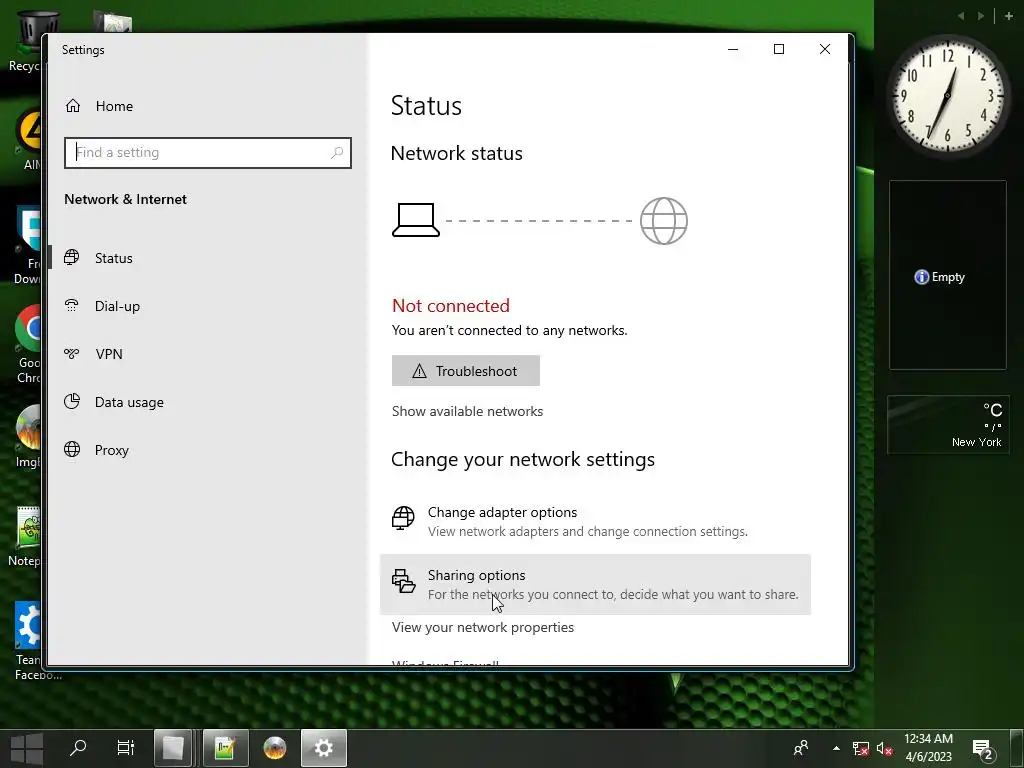Open the Windows Start menu
Viewport: 1024px width, 768px height.
coord(27,748)
